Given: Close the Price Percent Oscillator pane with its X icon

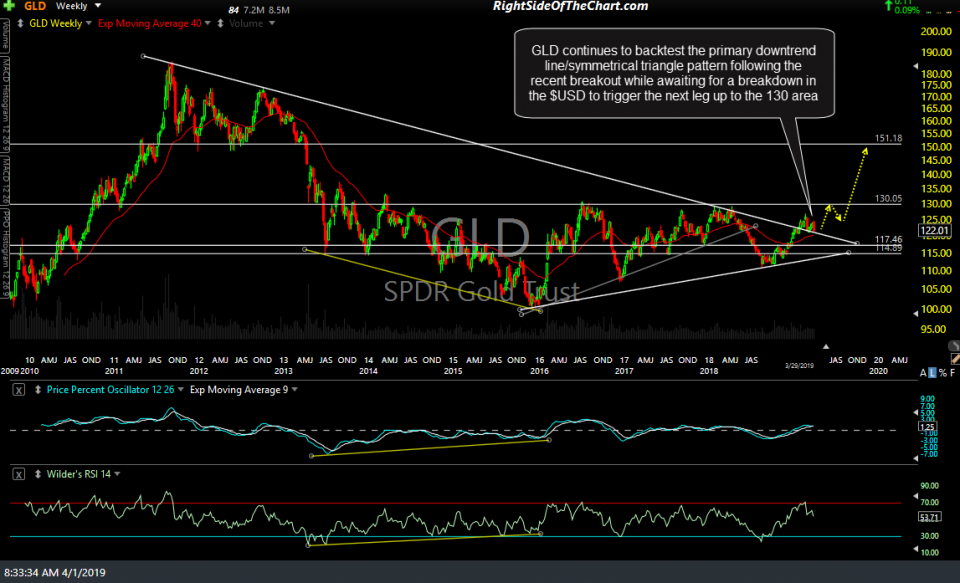Looking at the screenshot, I should 18,390.
